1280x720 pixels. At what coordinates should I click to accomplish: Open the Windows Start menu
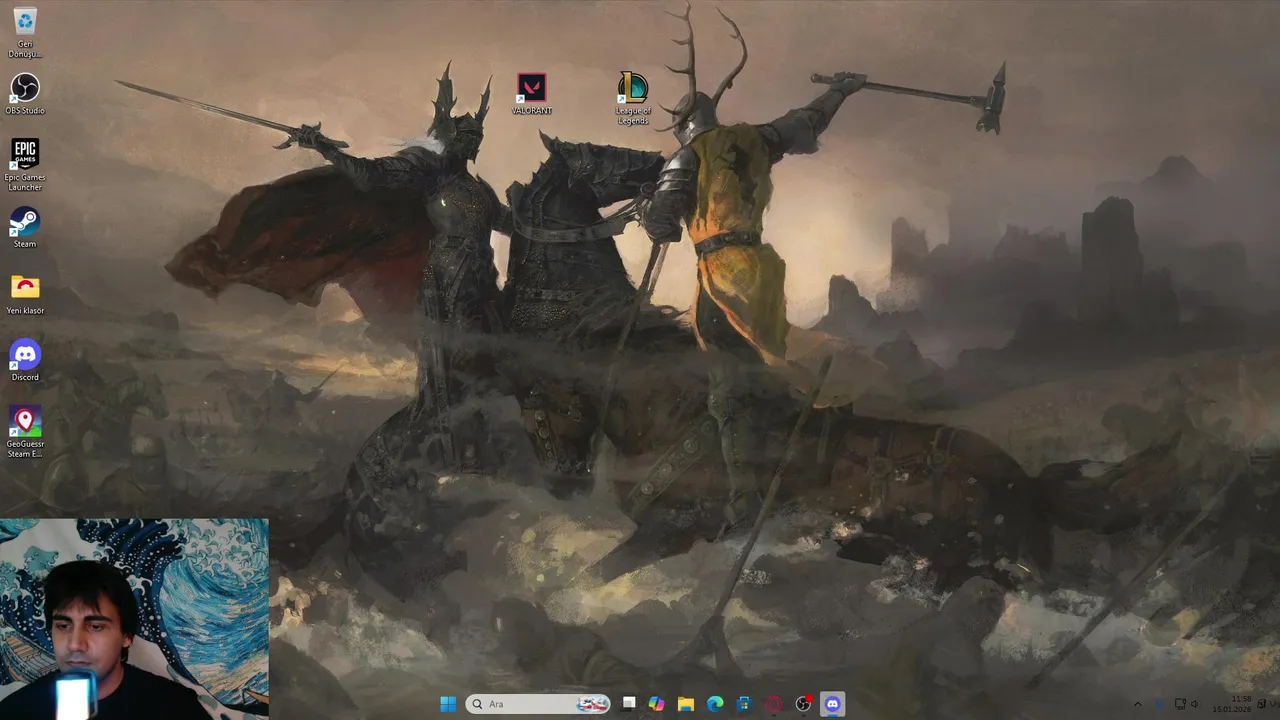448,704
